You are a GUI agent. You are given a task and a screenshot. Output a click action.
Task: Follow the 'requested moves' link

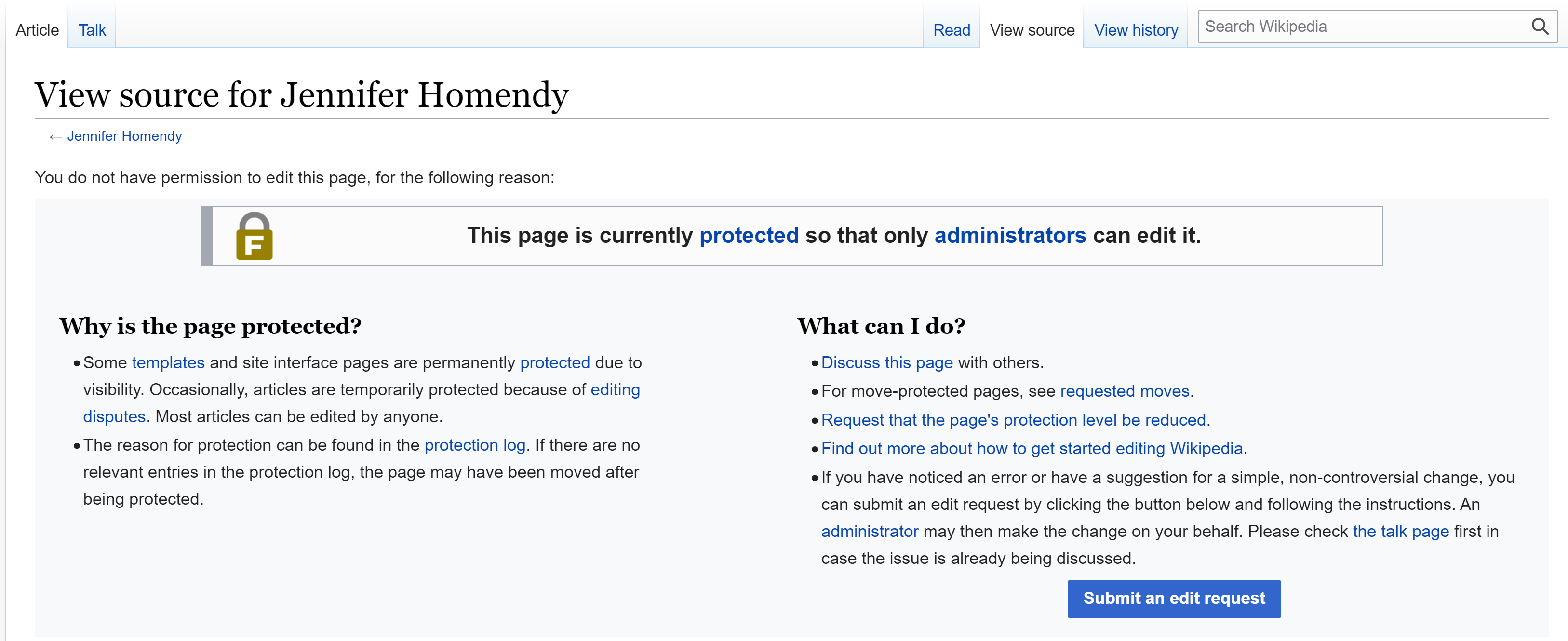click(x=1124, y=391)
